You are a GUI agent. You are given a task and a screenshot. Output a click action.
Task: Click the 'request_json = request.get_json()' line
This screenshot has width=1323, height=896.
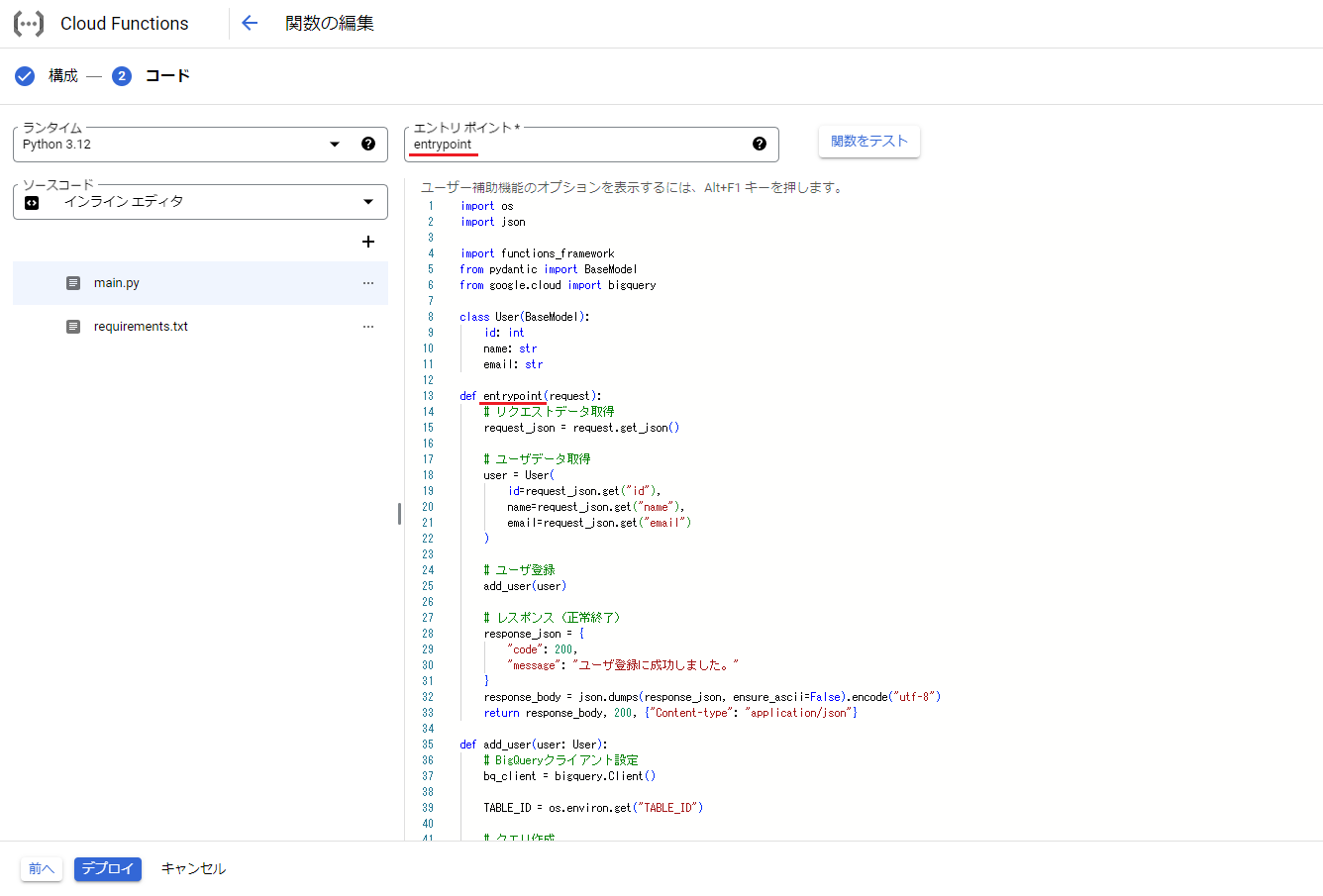click(x=581, y=428)
